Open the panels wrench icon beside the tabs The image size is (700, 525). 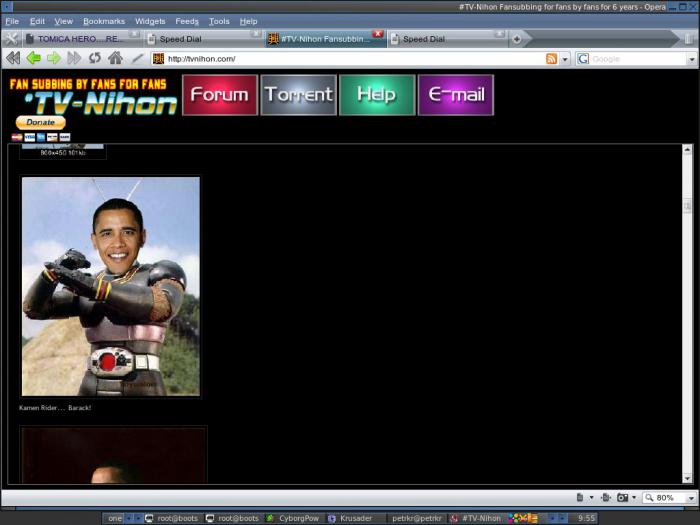(11, 39)
